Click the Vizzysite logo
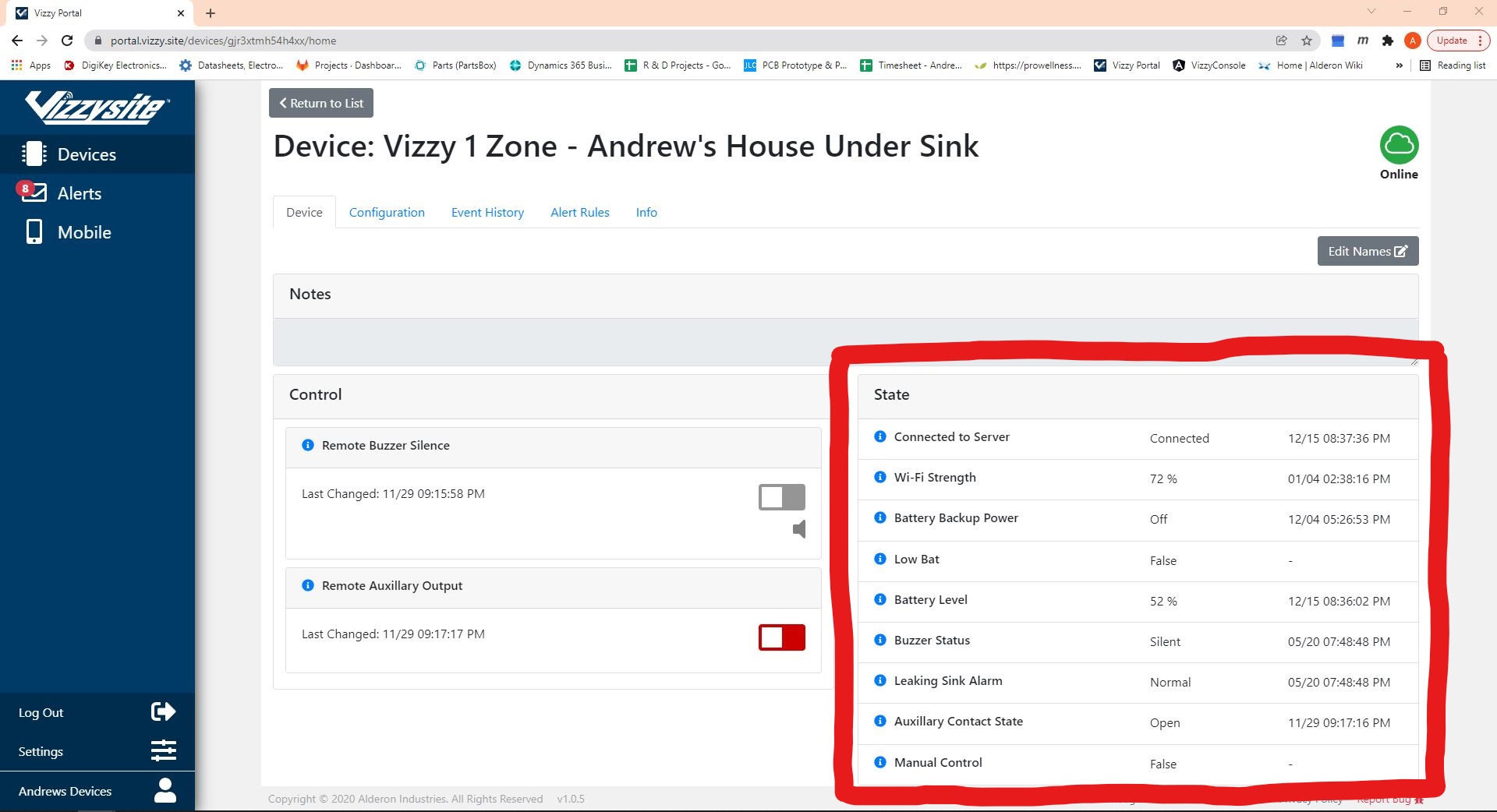The height and width of the screenshot is (812, 1497). [x=97, y=107]
